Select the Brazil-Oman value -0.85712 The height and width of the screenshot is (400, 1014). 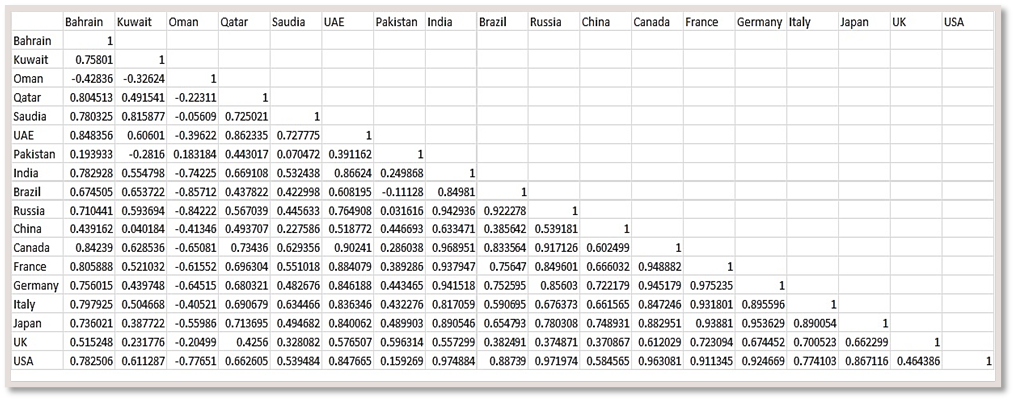coord(192,191)
